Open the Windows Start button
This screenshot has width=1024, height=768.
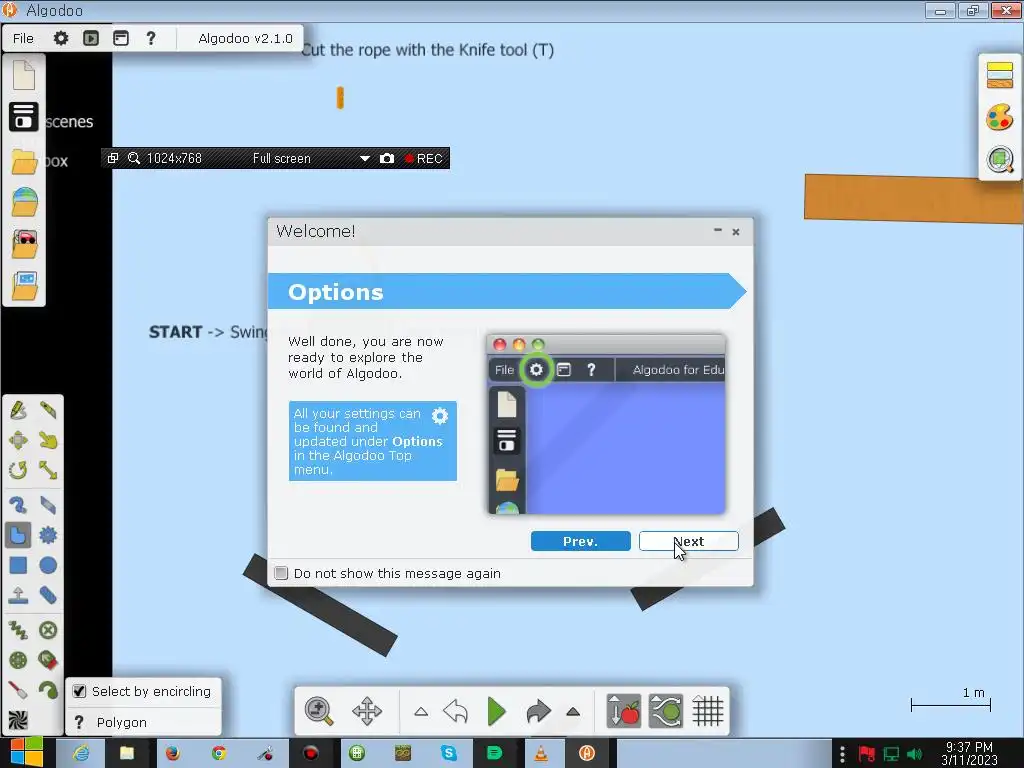coord(26,753)
